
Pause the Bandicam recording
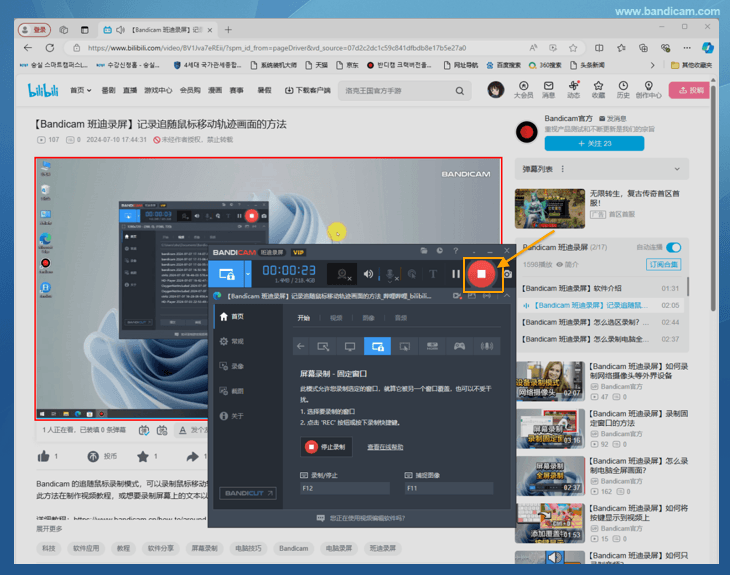point(456,274)
